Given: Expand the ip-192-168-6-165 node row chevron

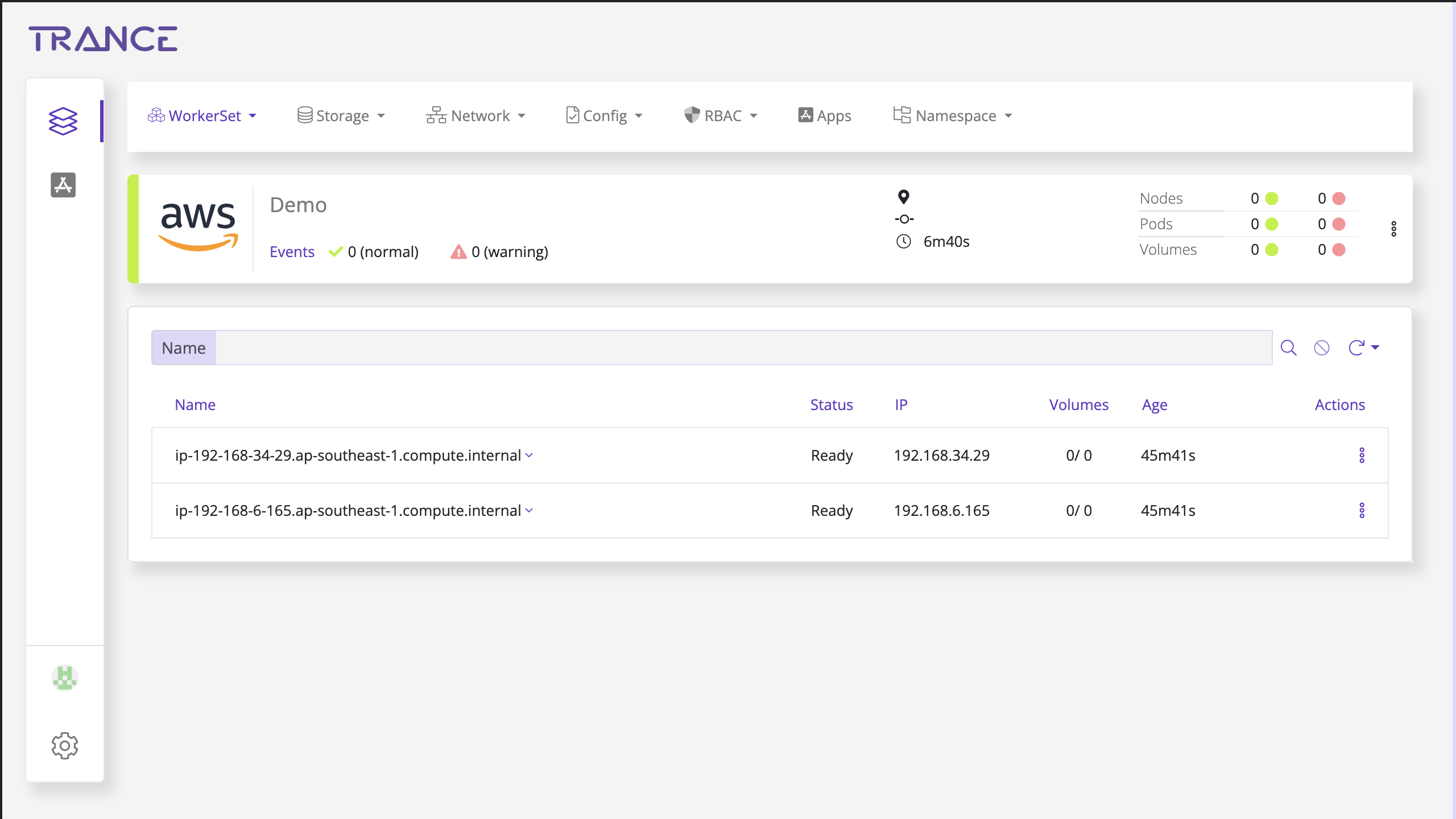Looking at the screenshot, I should [x=530, y=510].
